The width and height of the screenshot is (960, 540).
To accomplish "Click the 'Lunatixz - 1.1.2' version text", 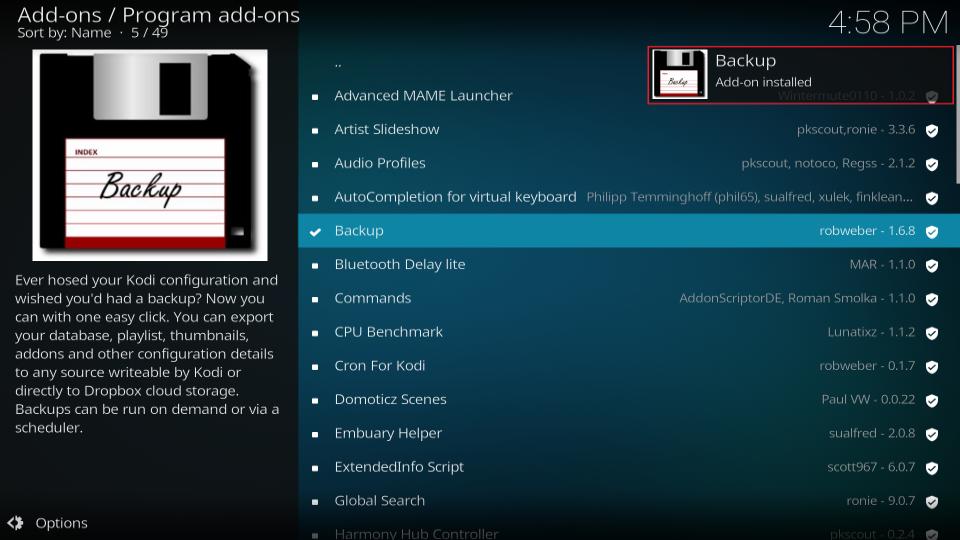I will pyautogui.click(x=871, y=332).
